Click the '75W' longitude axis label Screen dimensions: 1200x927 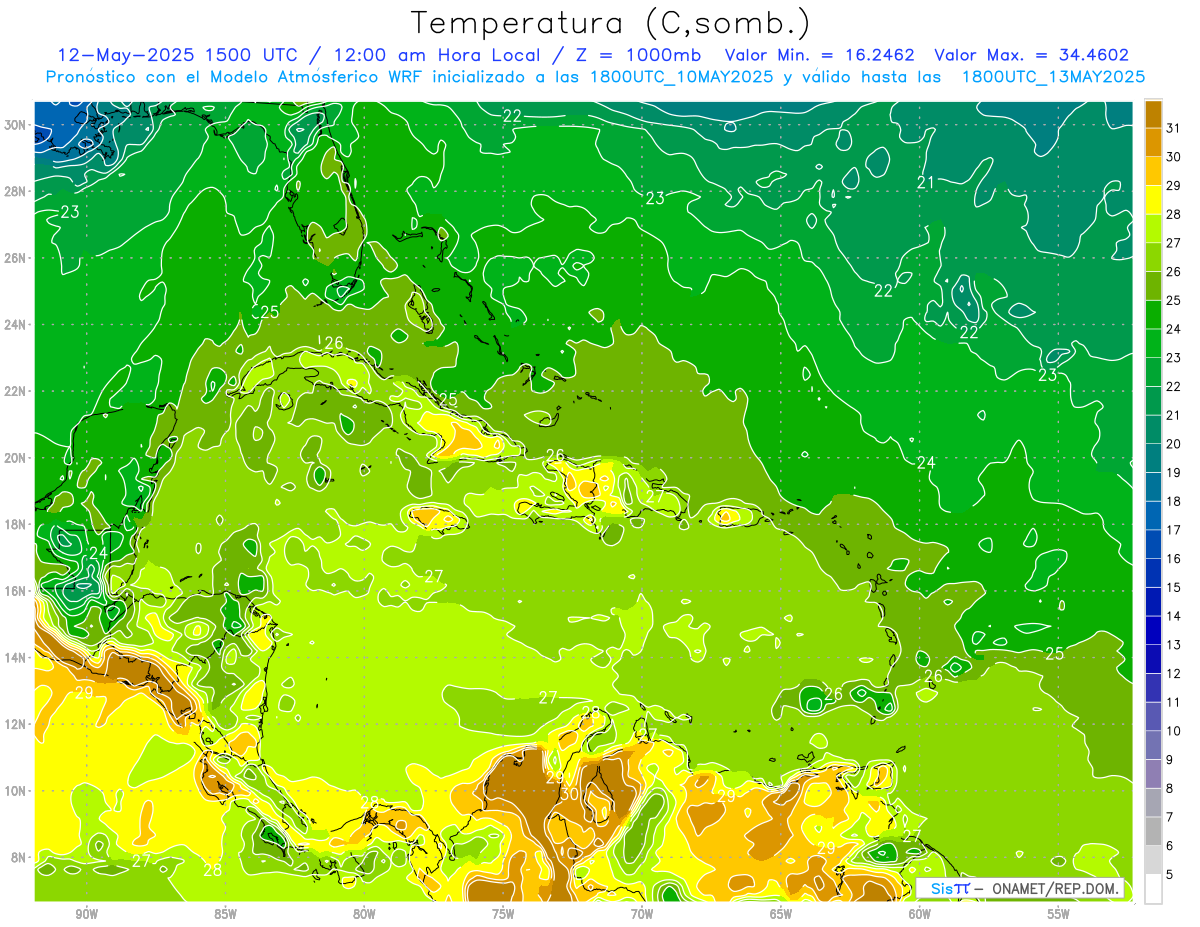click(503, 913)
